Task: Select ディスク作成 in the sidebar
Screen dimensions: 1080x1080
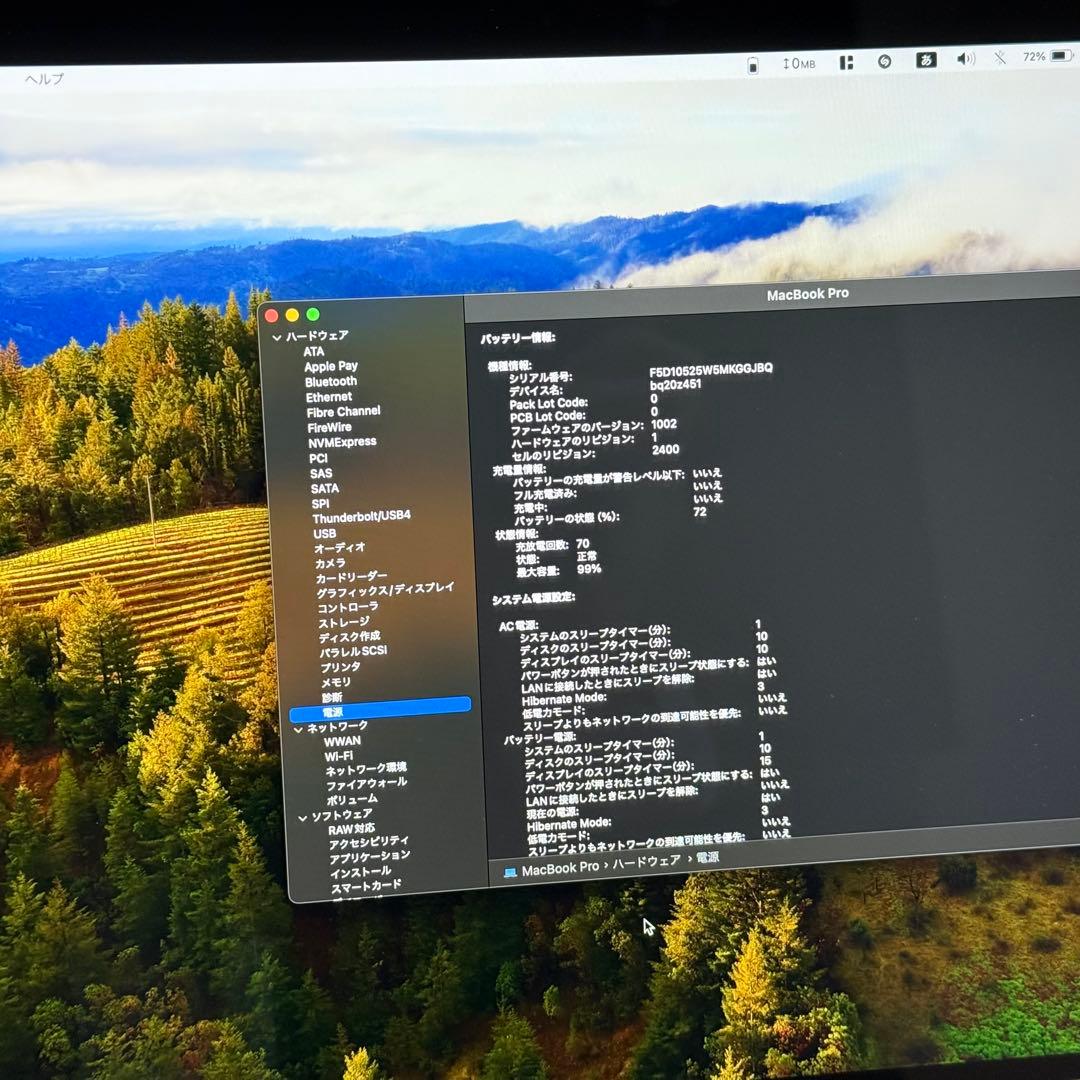Action: [x=349, y=637]
